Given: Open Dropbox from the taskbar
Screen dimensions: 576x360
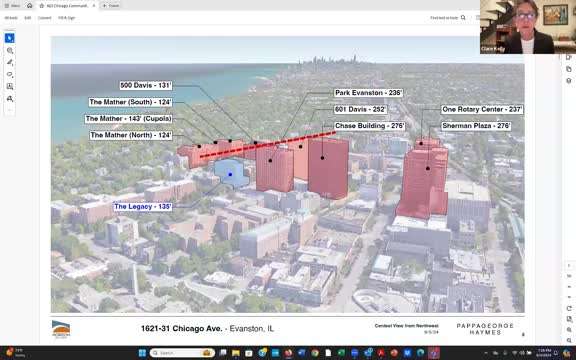Looking at the screenshot, I should [407, 353].
